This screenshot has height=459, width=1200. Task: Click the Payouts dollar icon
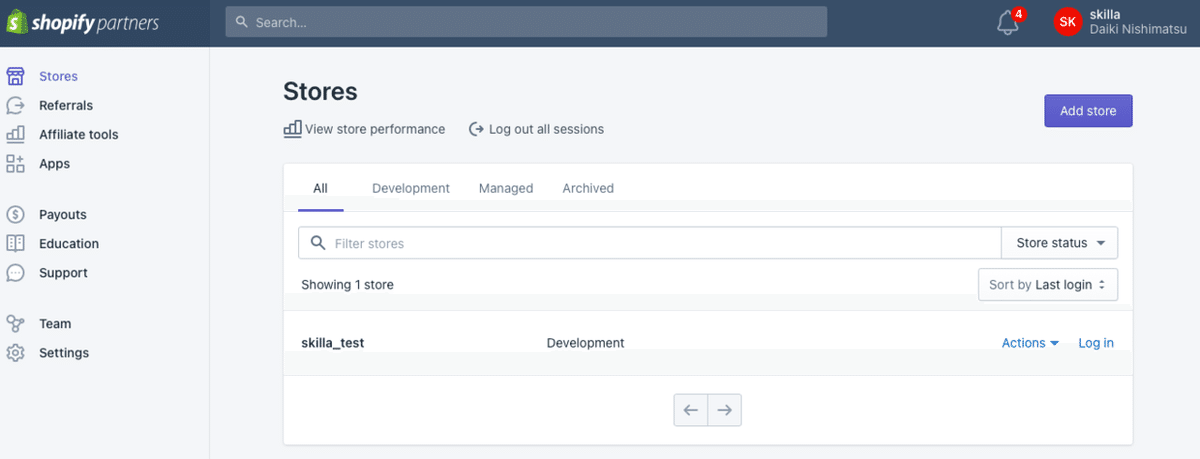coord(15,214)
